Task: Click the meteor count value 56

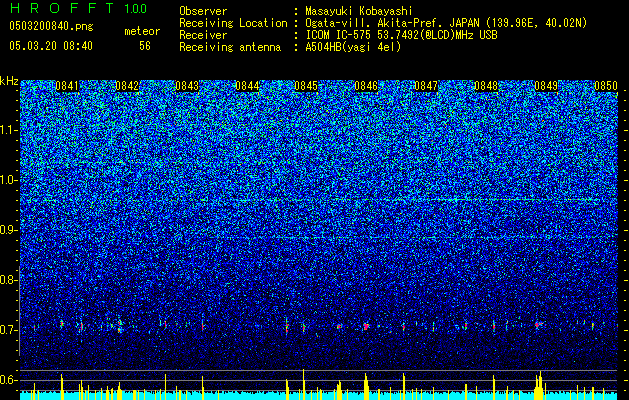Action: [145, 46]
